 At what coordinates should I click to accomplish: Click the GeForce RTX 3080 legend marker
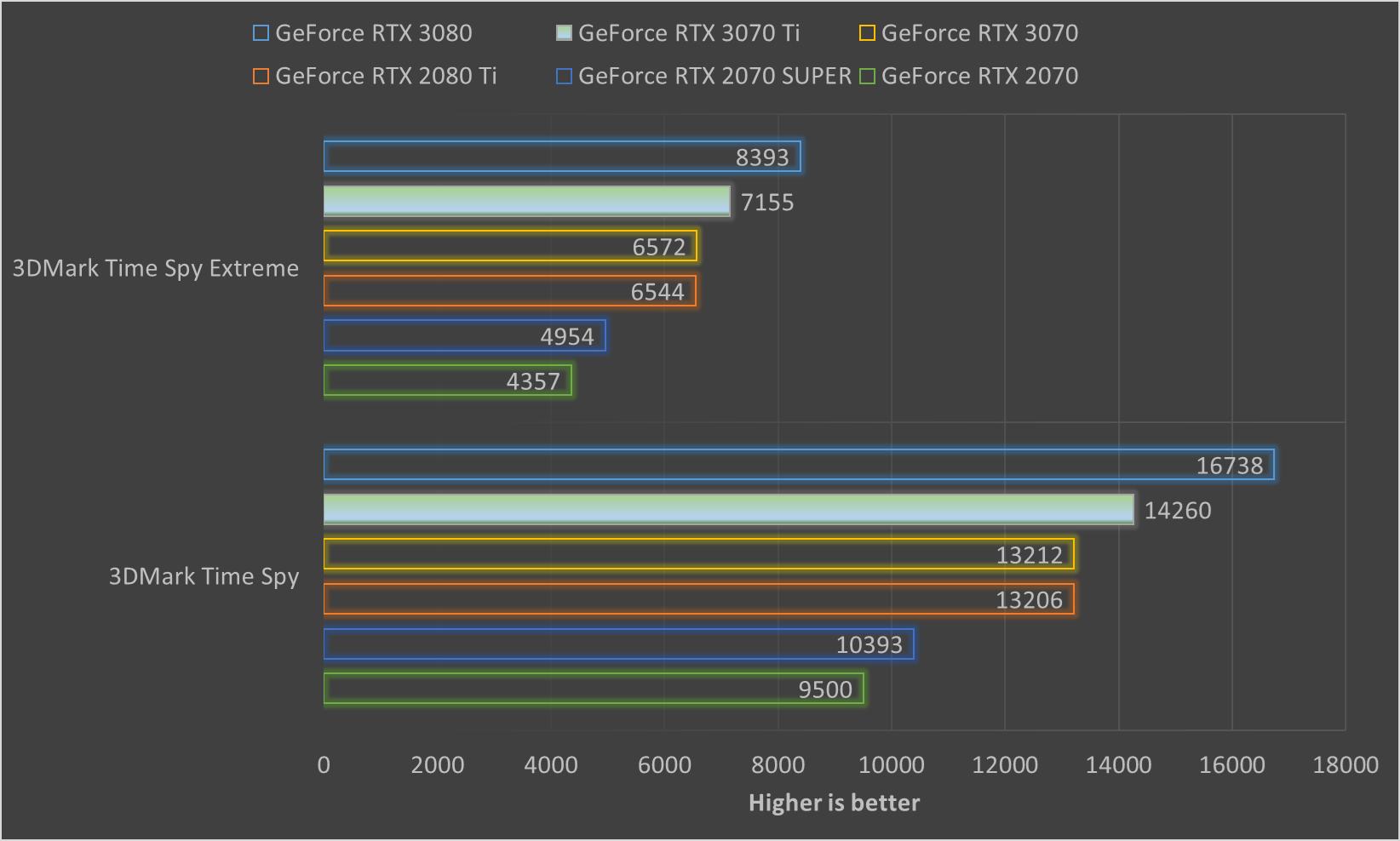(260, 33)
